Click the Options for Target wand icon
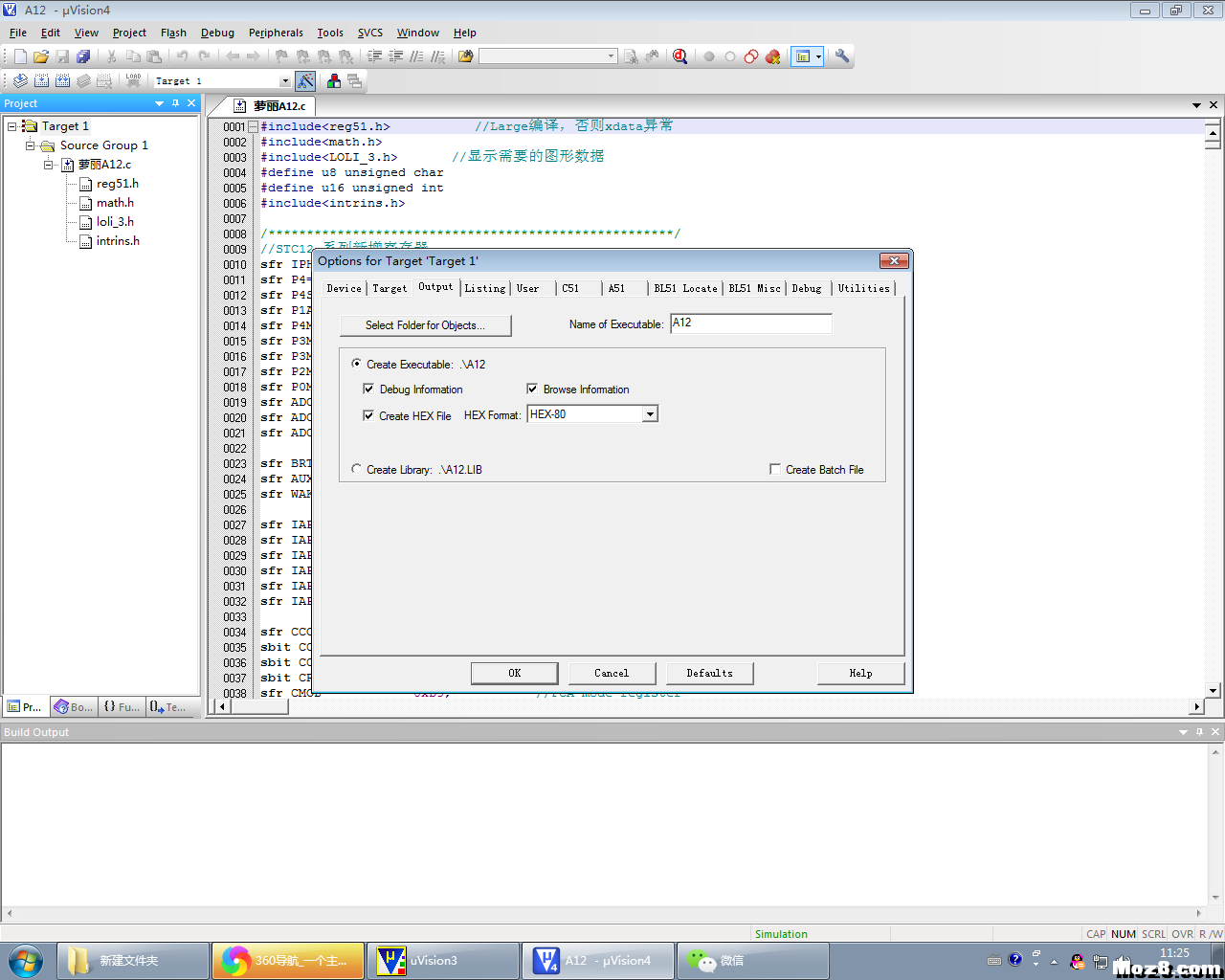 tap(305, 81)
